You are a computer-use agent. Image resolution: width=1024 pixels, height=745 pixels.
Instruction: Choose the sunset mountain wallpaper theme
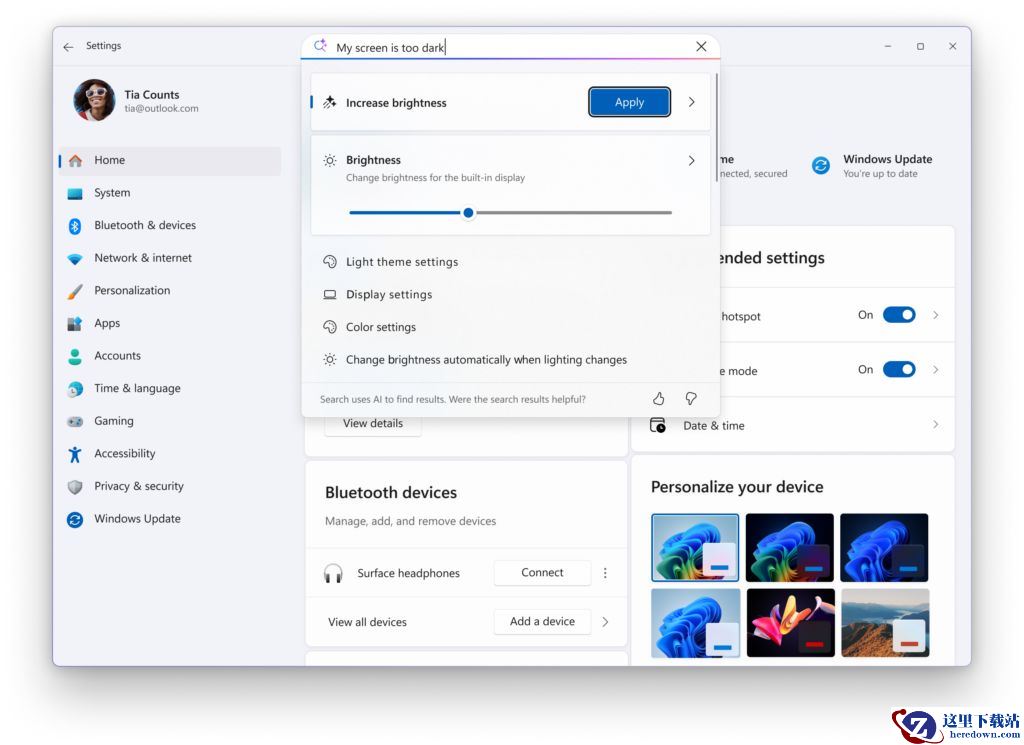(x=884, y=622)
